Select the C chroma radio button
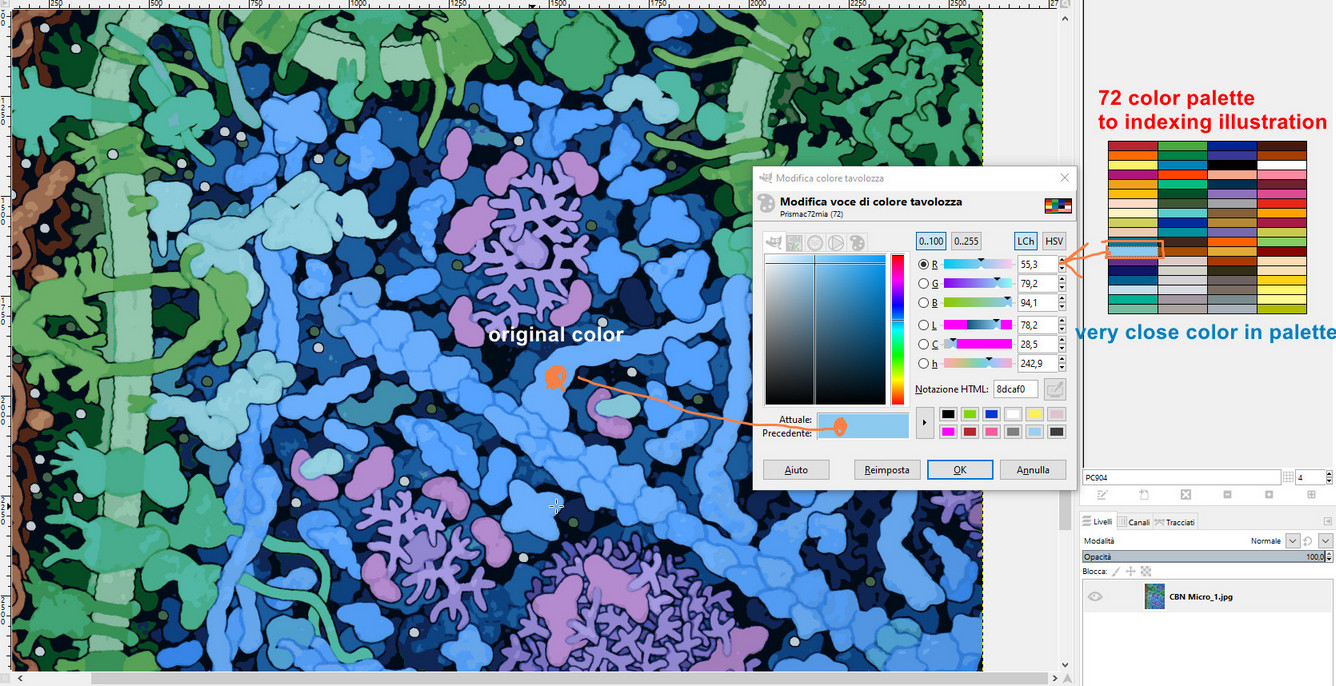The width and height of the screenshot is (1336, 686). click(924, 343)
